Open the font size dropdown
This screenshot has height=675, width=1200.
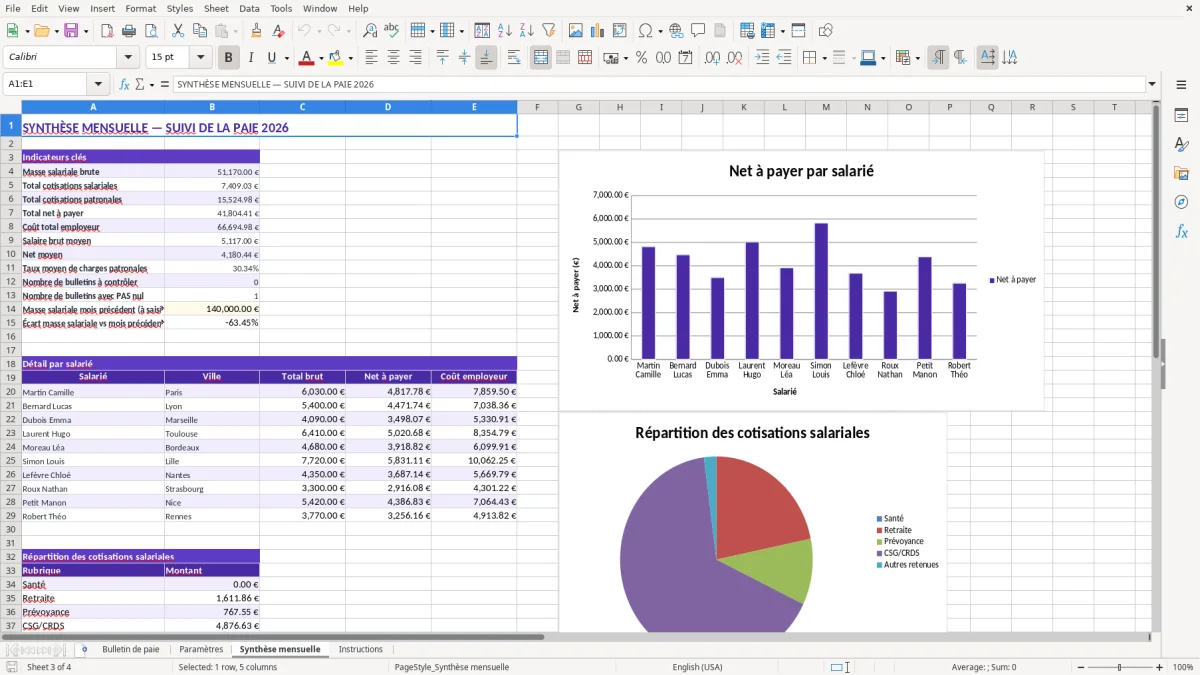pos(200,58)
